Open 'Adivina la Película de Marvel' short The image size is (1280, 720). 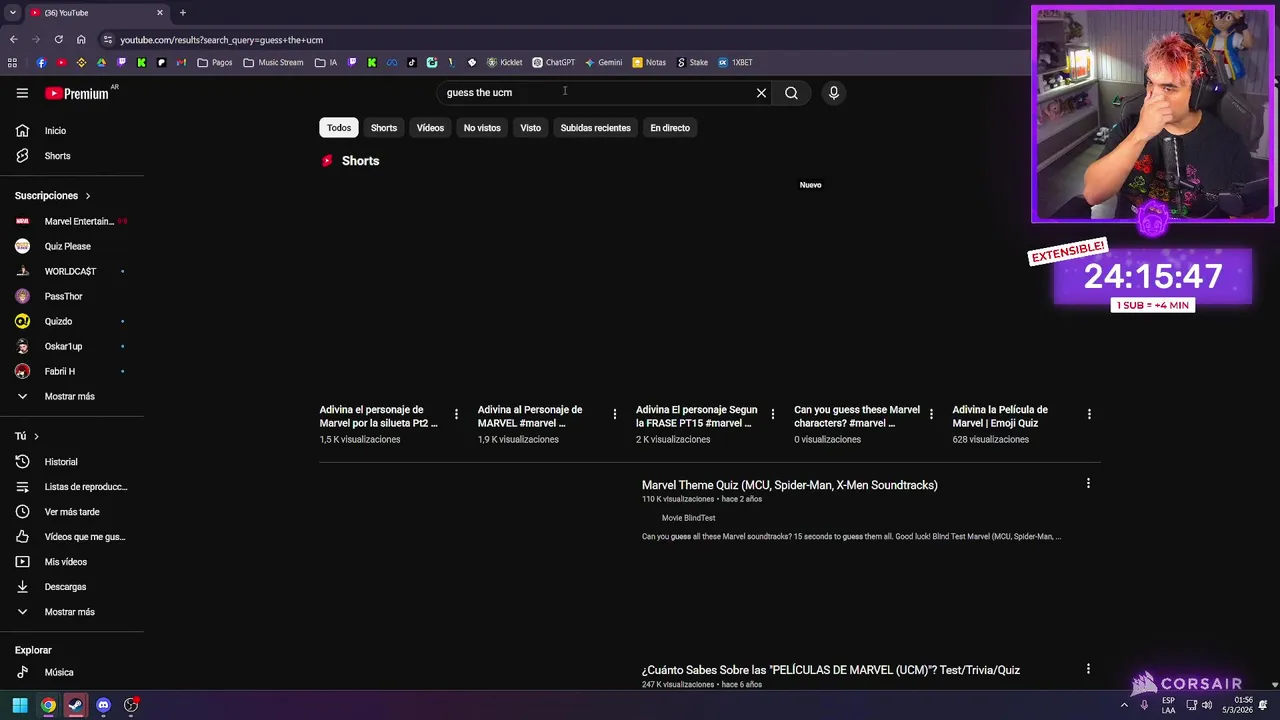[x=1000, y=416]
